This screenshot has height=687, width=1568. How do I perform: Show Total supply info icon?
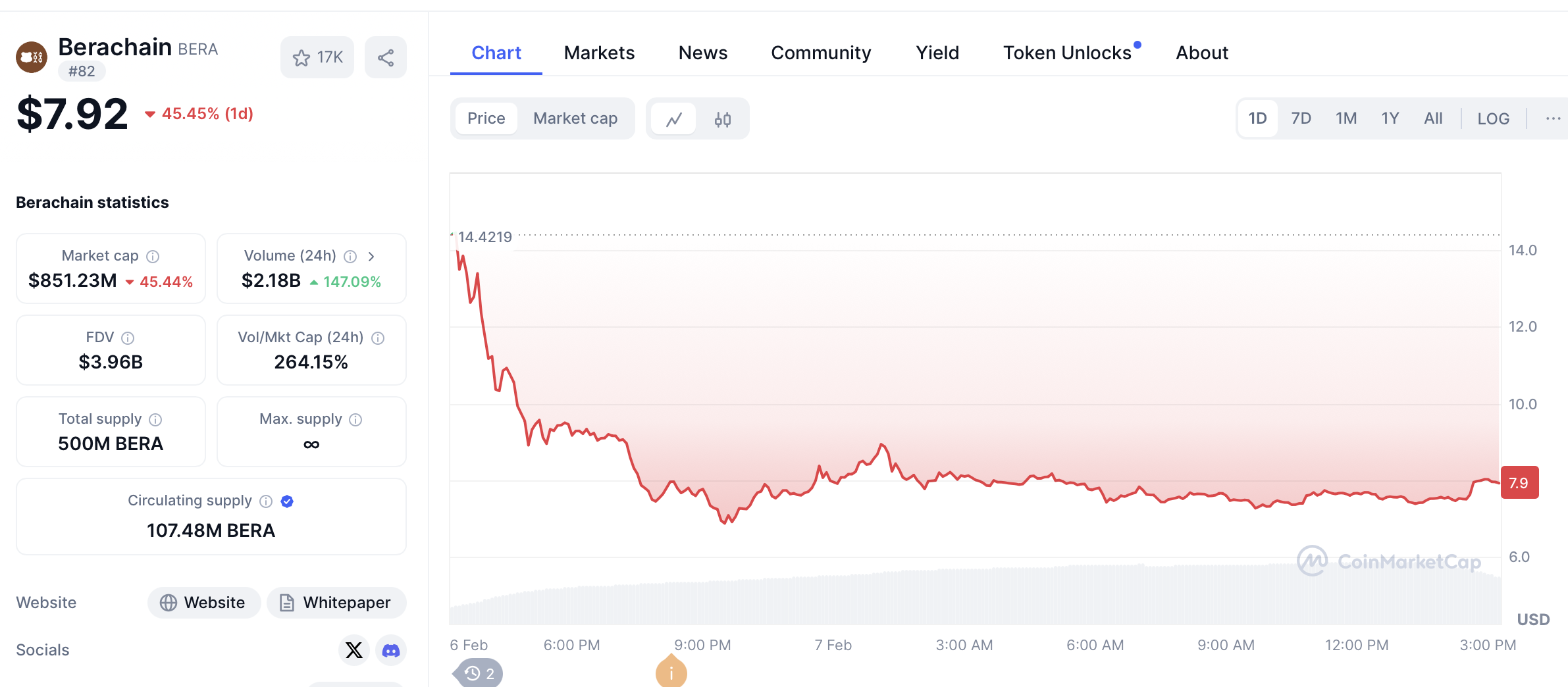coord(155,419)
